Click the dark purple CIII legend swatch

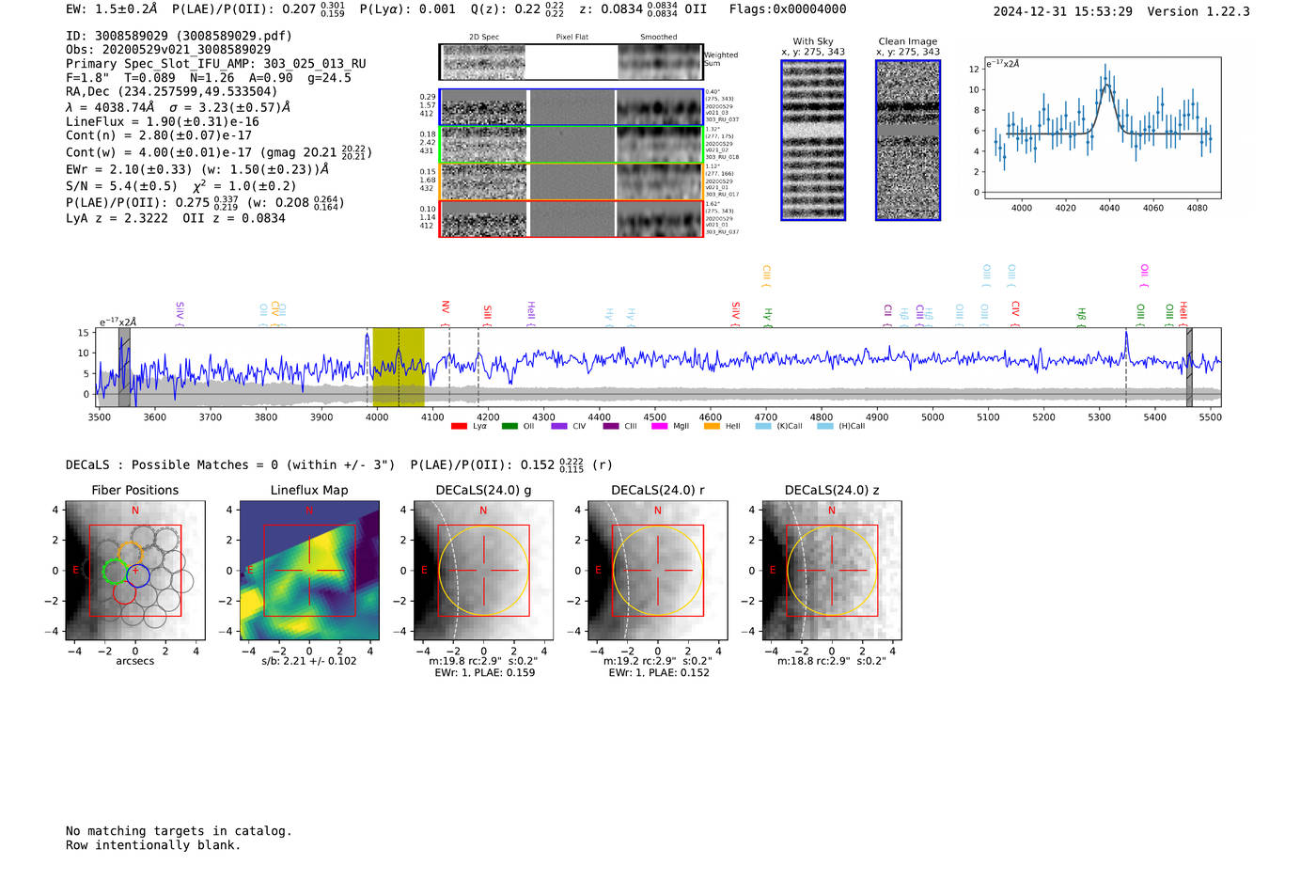[x=611, y=427]
